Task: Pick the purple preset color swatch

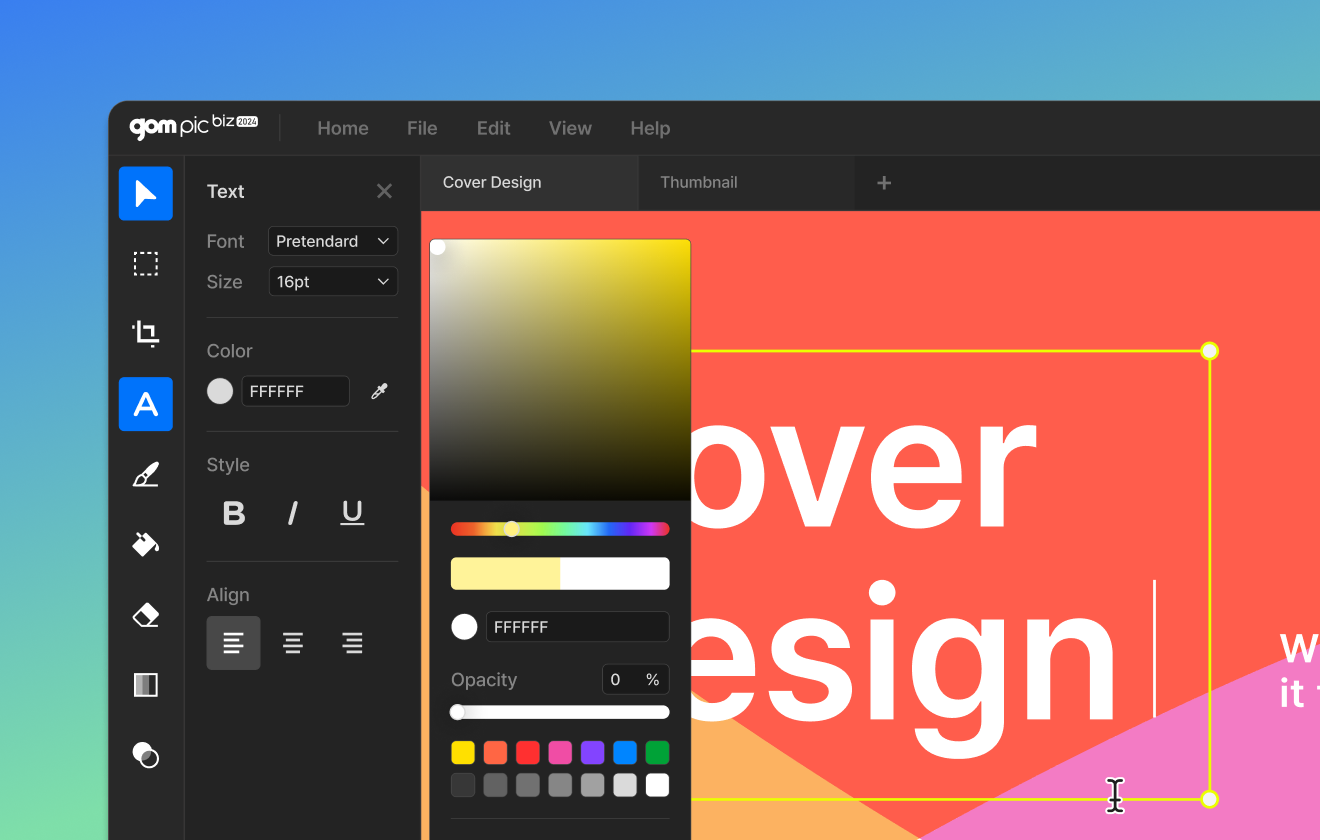Action: [x=592, y=752]
